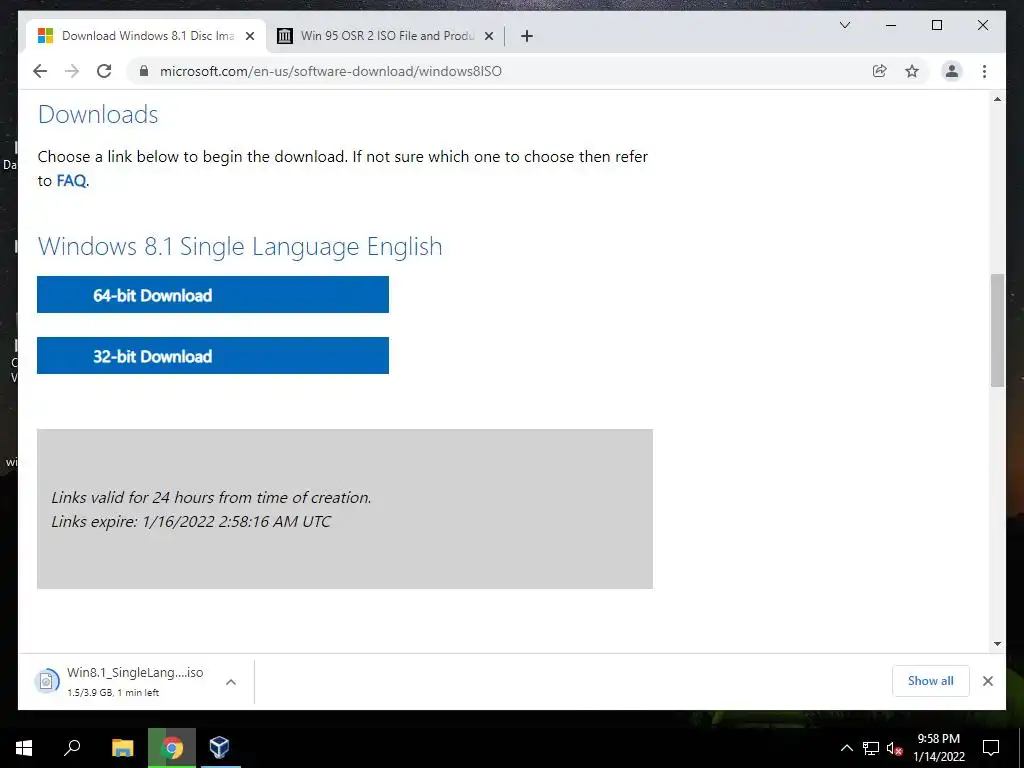Click the Downloads heading
This screenshot has width=1024, height=768.
[x=98, y=114]
